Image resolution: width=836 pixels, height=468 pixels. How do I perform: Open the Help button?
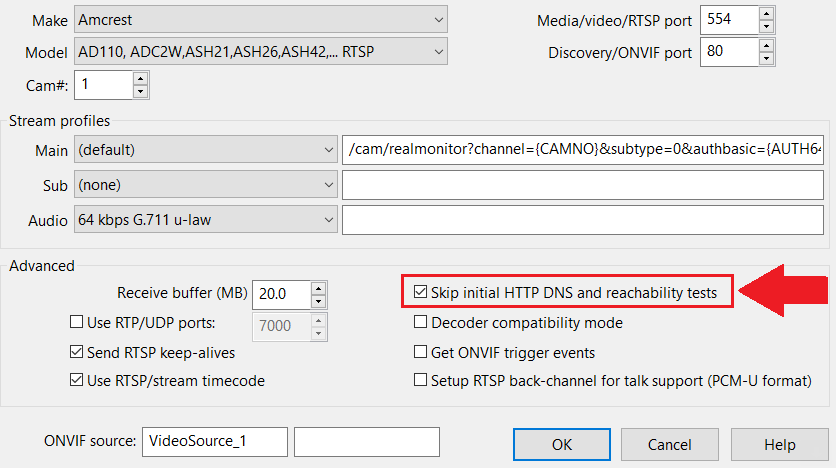click(779, 445)
